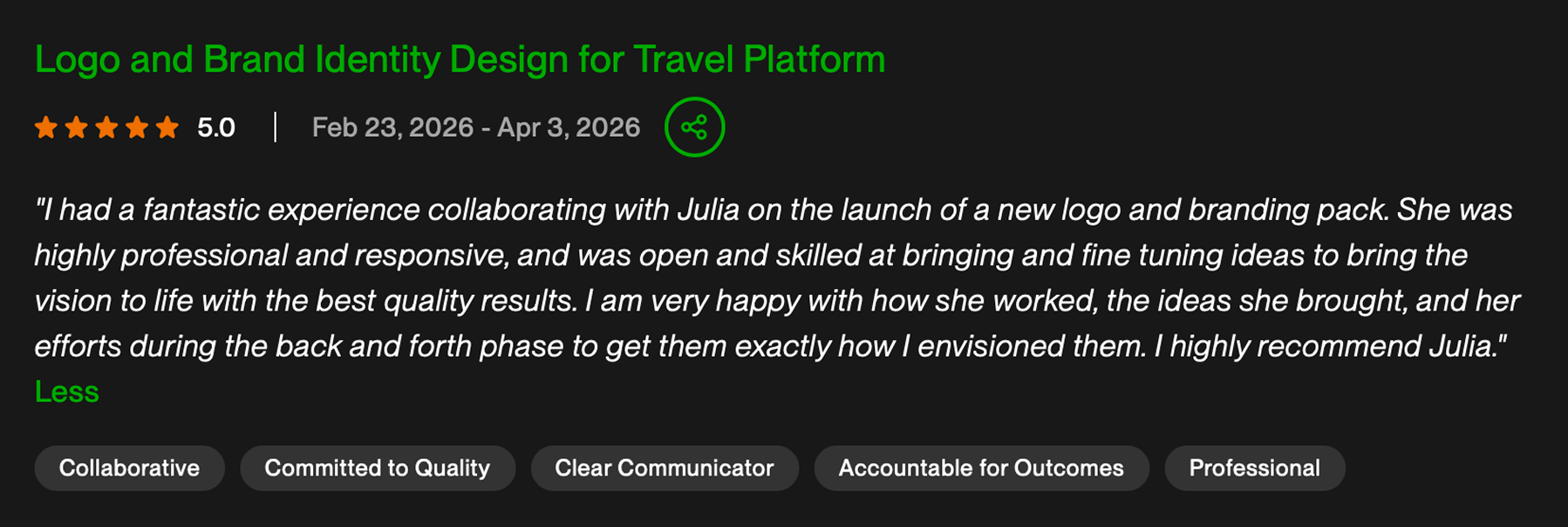Collapse the review with the Less link
Viewport: 1568px width, 527px height.
[x=66, y=392]
